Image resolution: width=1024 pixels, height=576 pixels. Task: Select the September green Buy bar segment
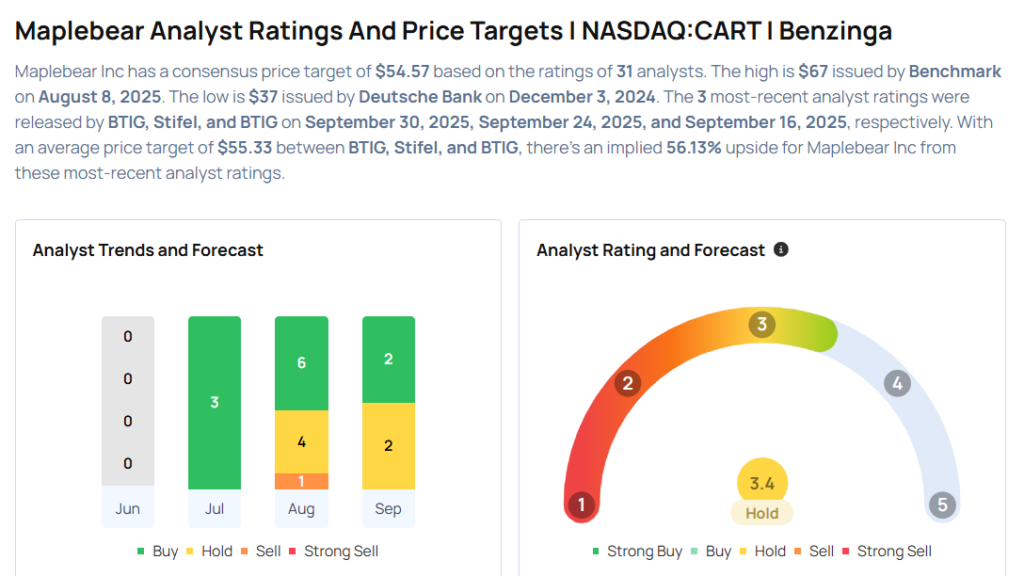click(388, 359)
